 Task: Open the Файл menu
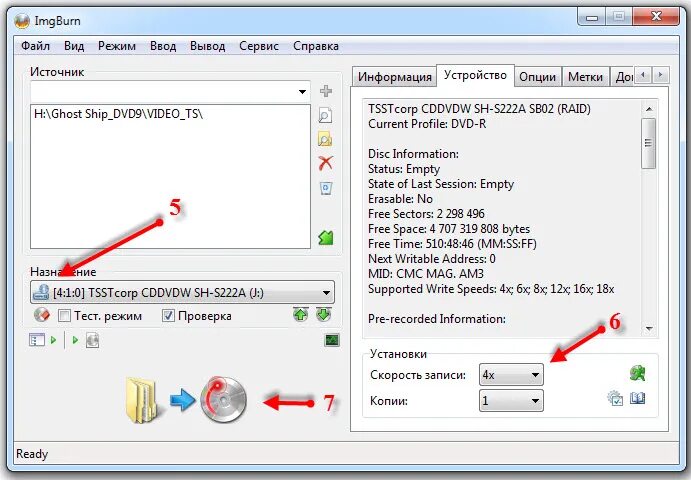point(36,46)
